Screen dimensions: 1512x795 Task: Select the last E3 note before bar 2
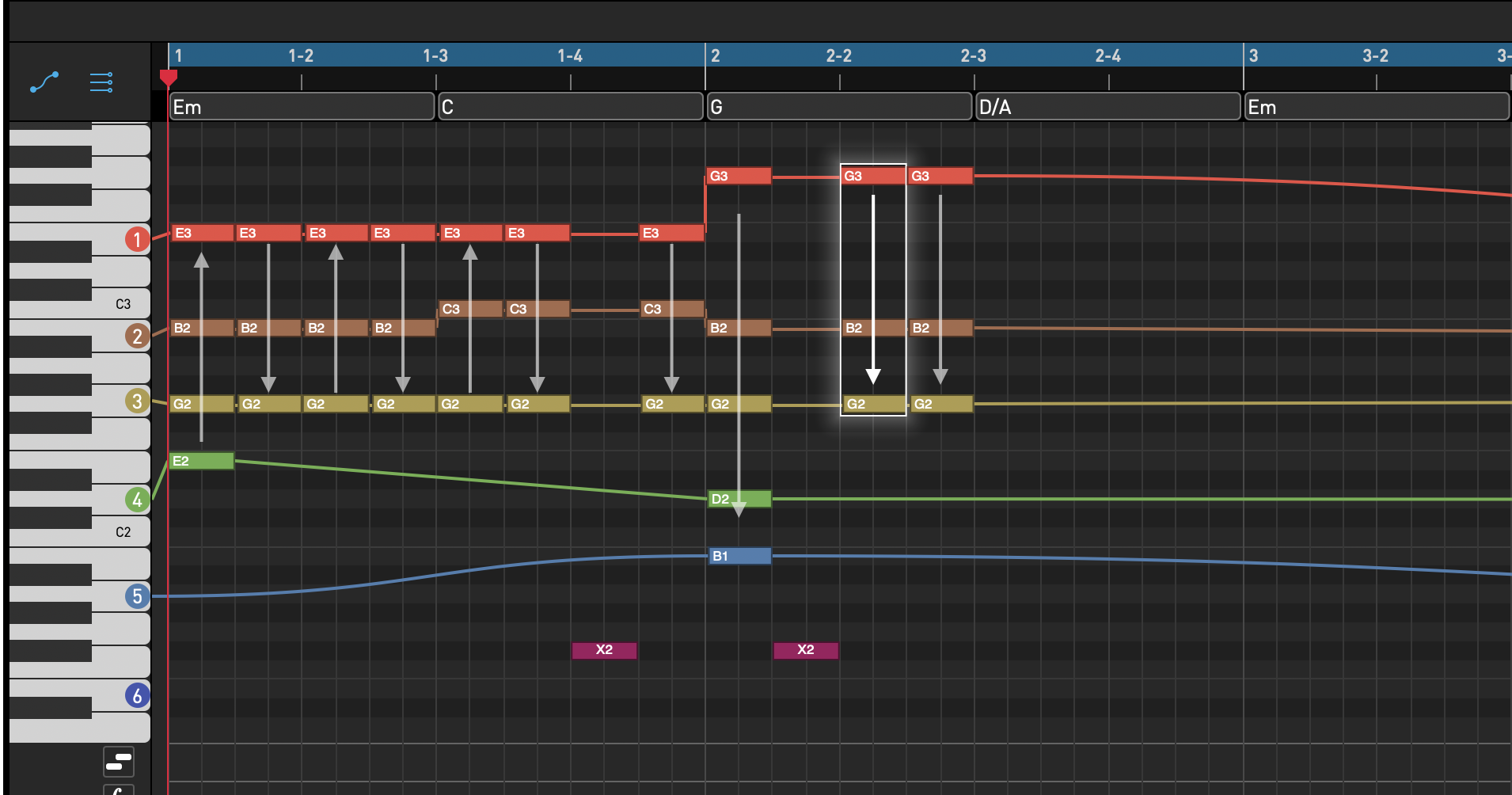[x=671, y=233]
